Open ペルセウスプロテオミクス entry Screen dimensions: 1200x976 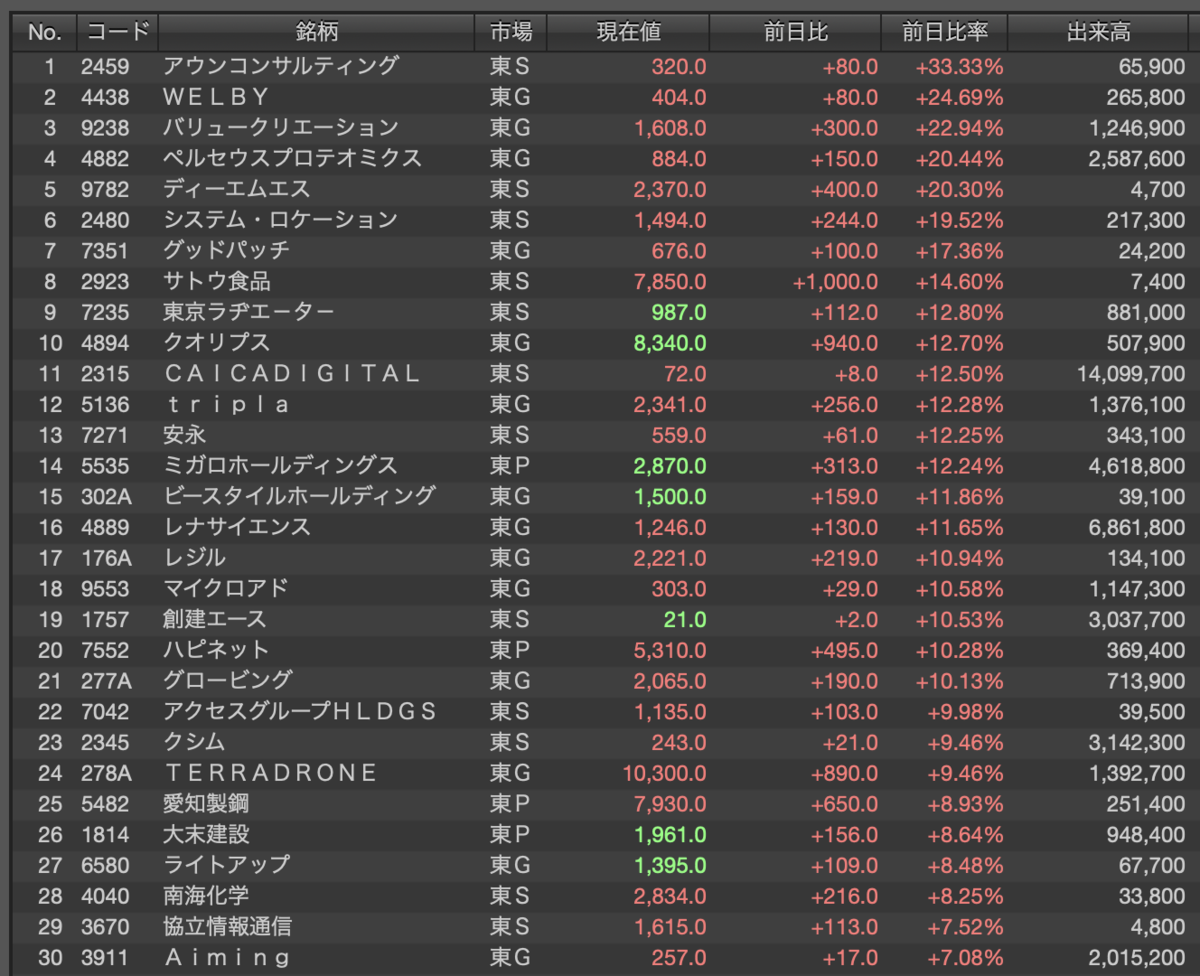pos(293,158)
